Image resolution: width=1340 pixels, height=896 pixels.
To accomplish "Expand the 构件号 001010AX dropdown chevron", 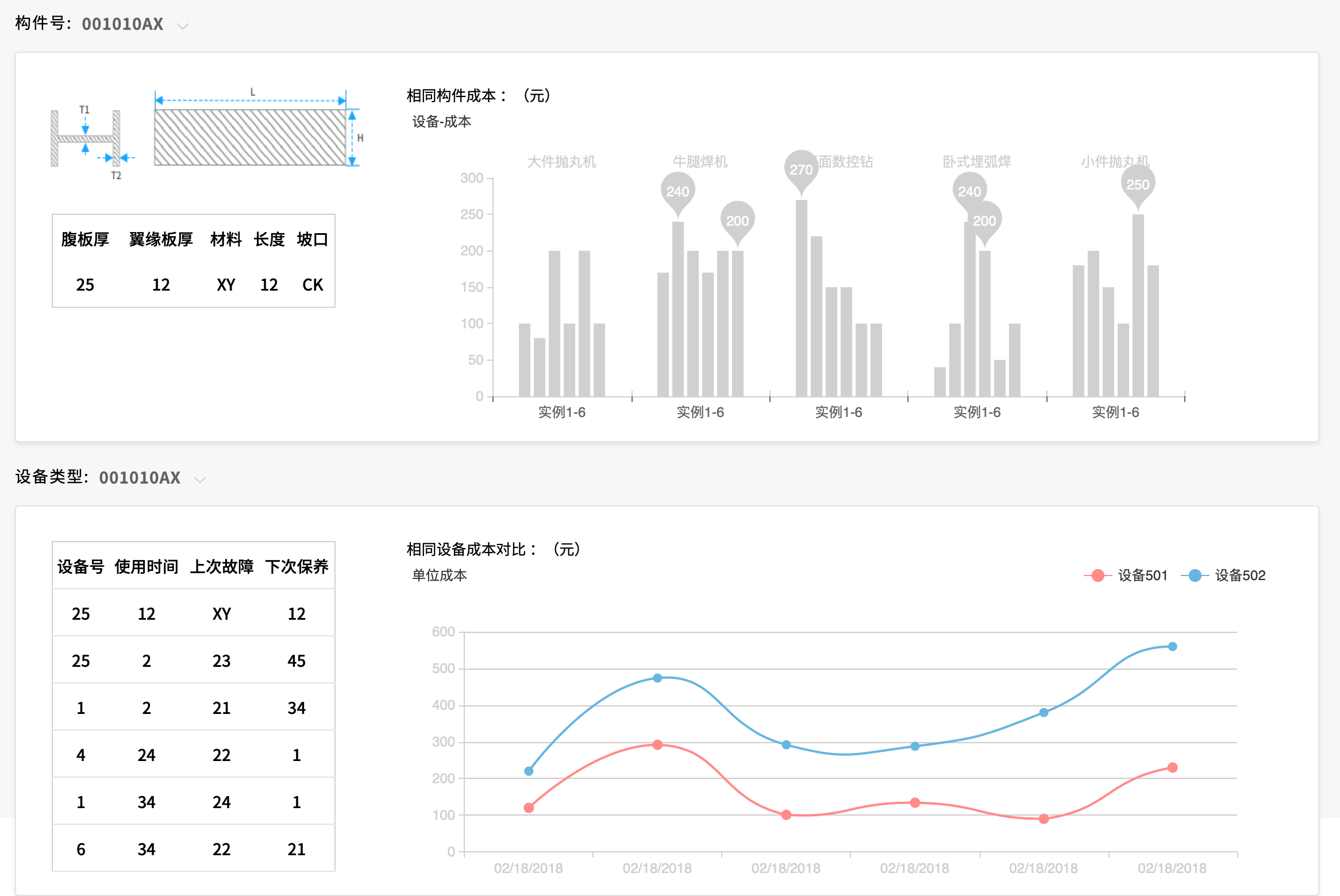I will tap(183, 26).
